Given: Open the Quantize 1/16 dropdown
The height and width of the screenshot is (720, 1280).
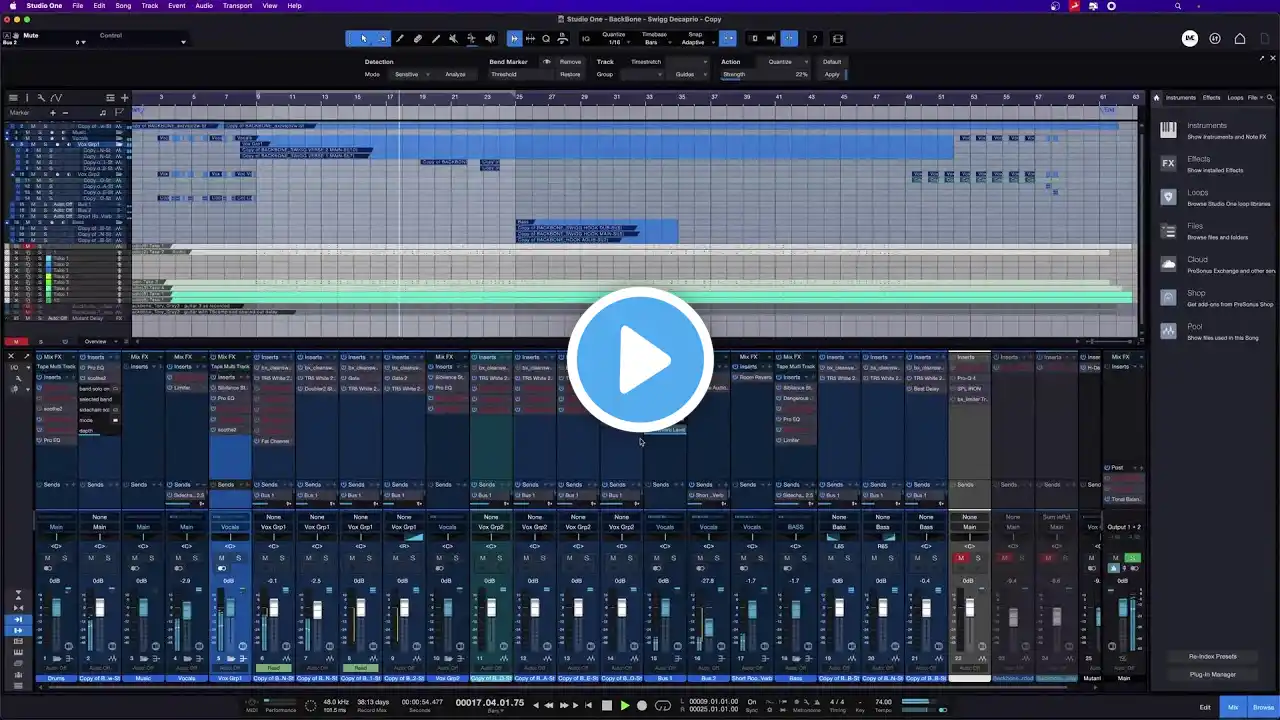Looking at the screenshot, I should click(614, 42).
